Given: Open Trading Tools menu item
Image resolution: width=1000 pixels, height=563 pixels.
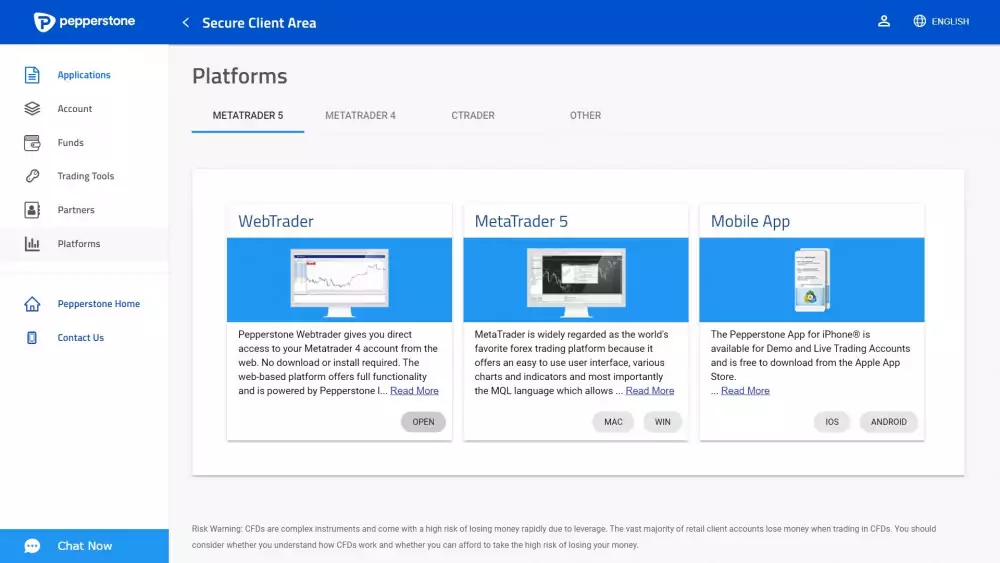Looking at the screenshot, I should point(85,176).
